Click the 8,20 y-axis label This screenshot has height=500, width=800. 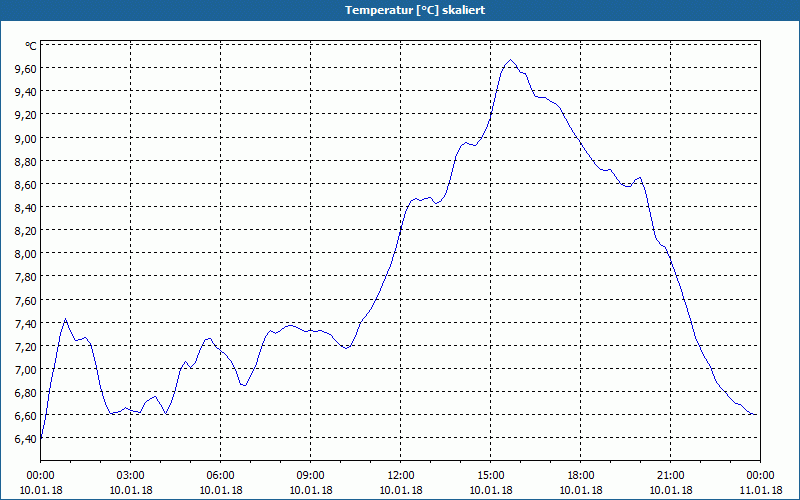[27, 231]
